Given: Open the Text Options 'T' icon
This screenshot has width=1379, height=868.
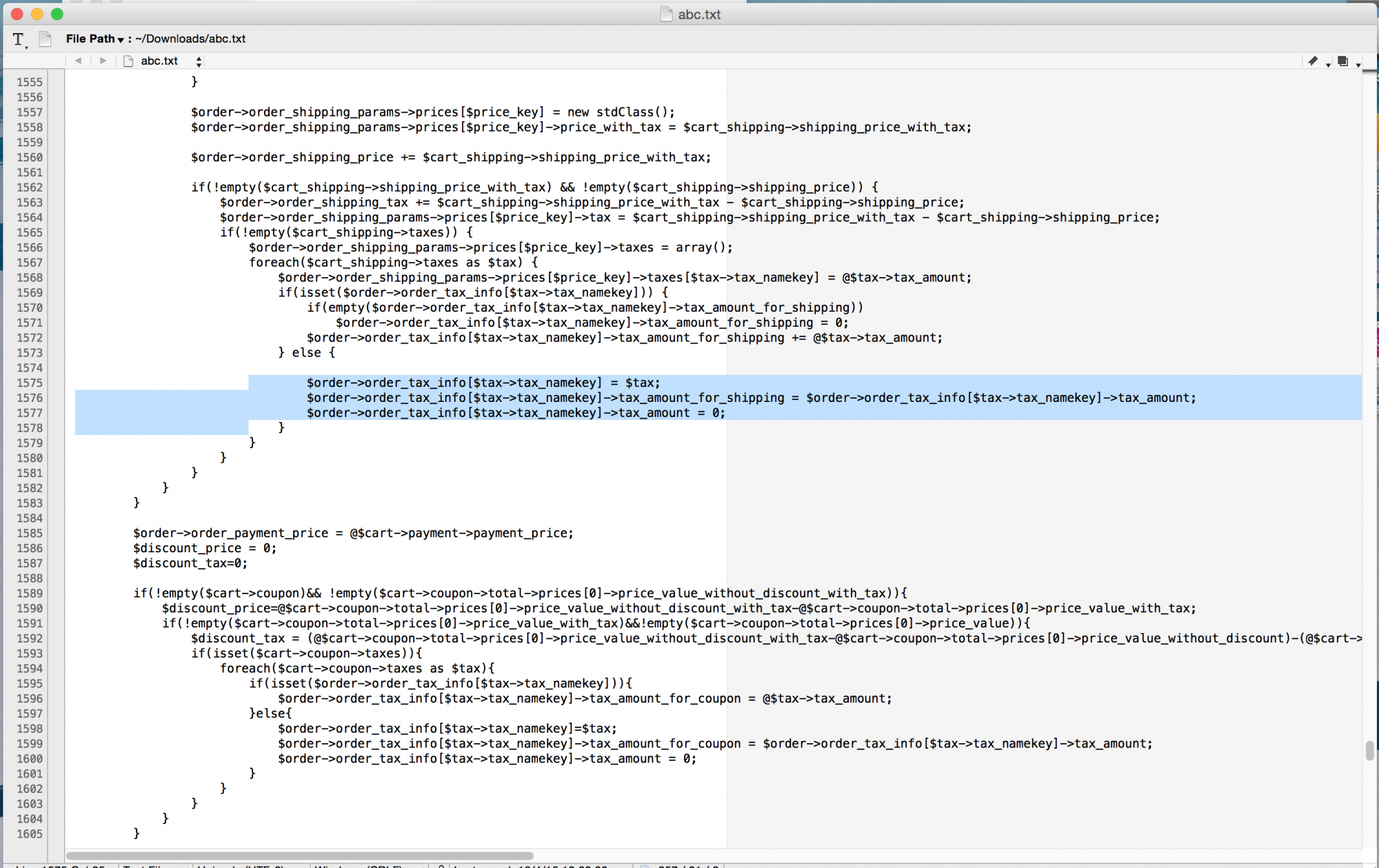Looking at the screenshot, I should [19, 39].
